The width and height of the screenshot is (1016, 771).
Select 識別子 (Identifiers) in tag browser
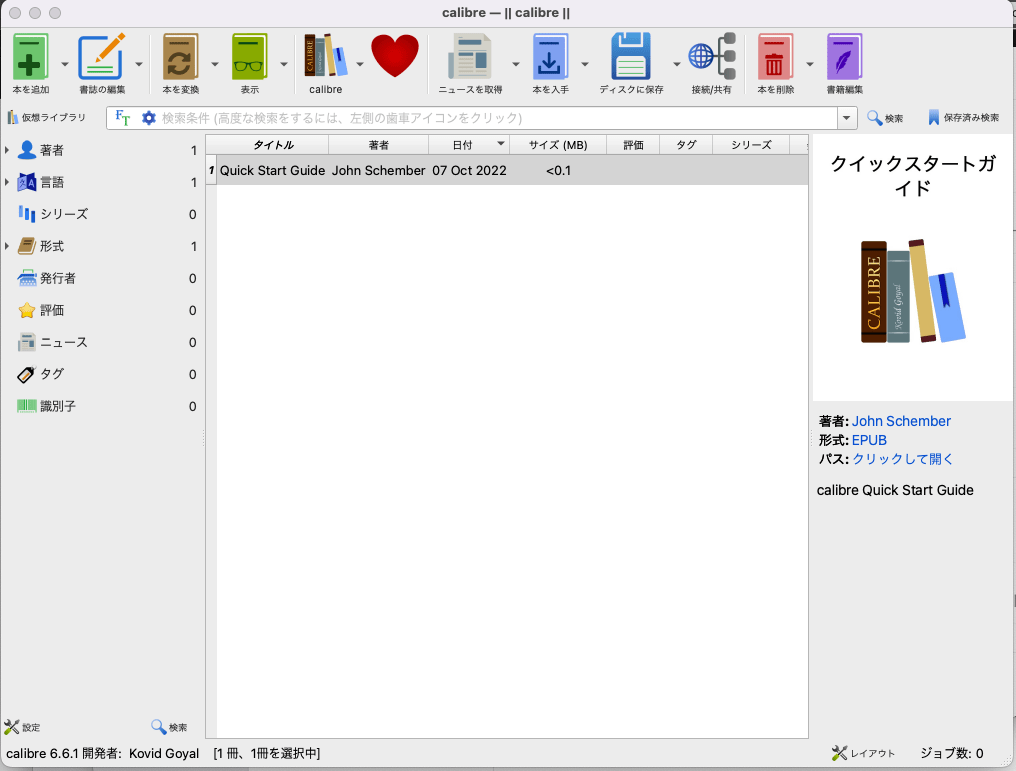coord(58,406)
